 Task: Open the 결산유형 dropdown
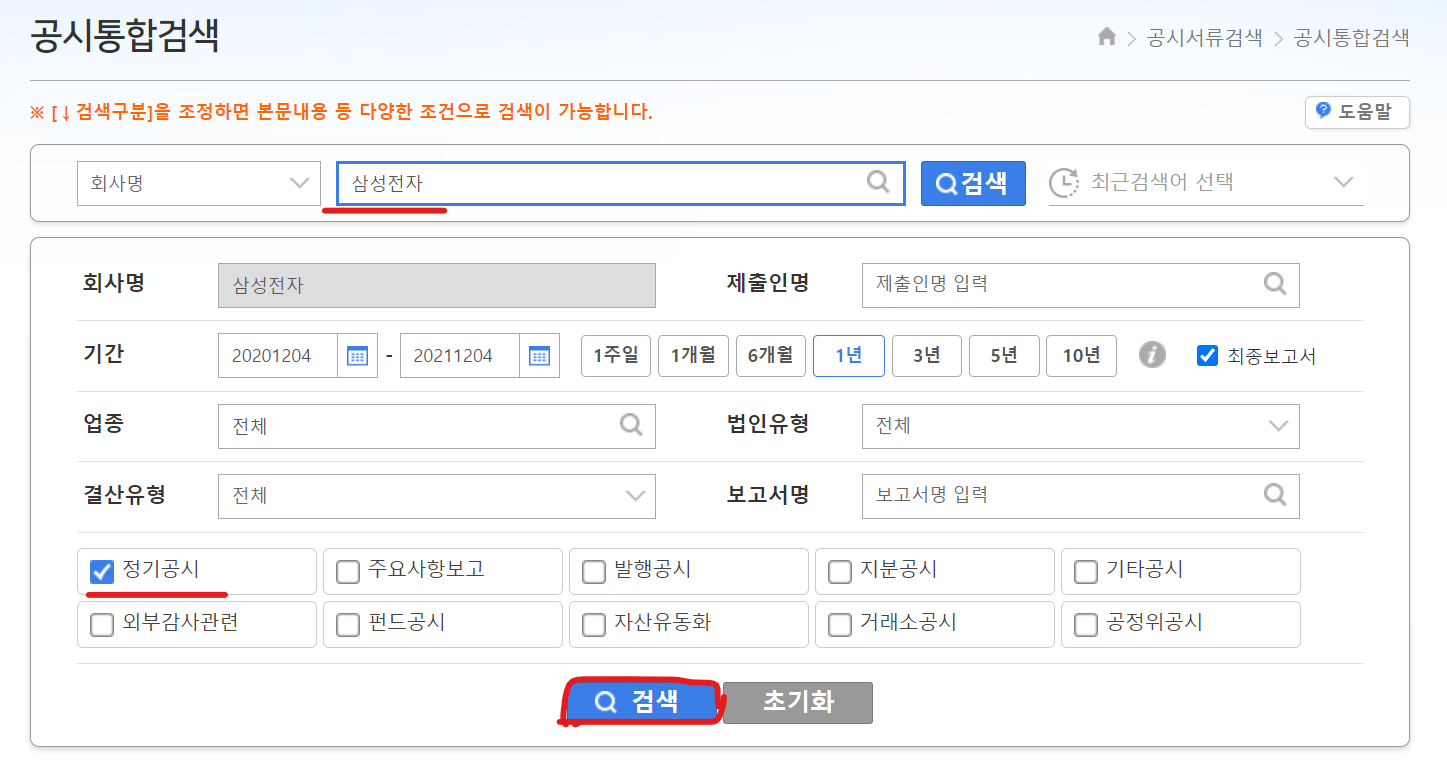click(436, 496)
